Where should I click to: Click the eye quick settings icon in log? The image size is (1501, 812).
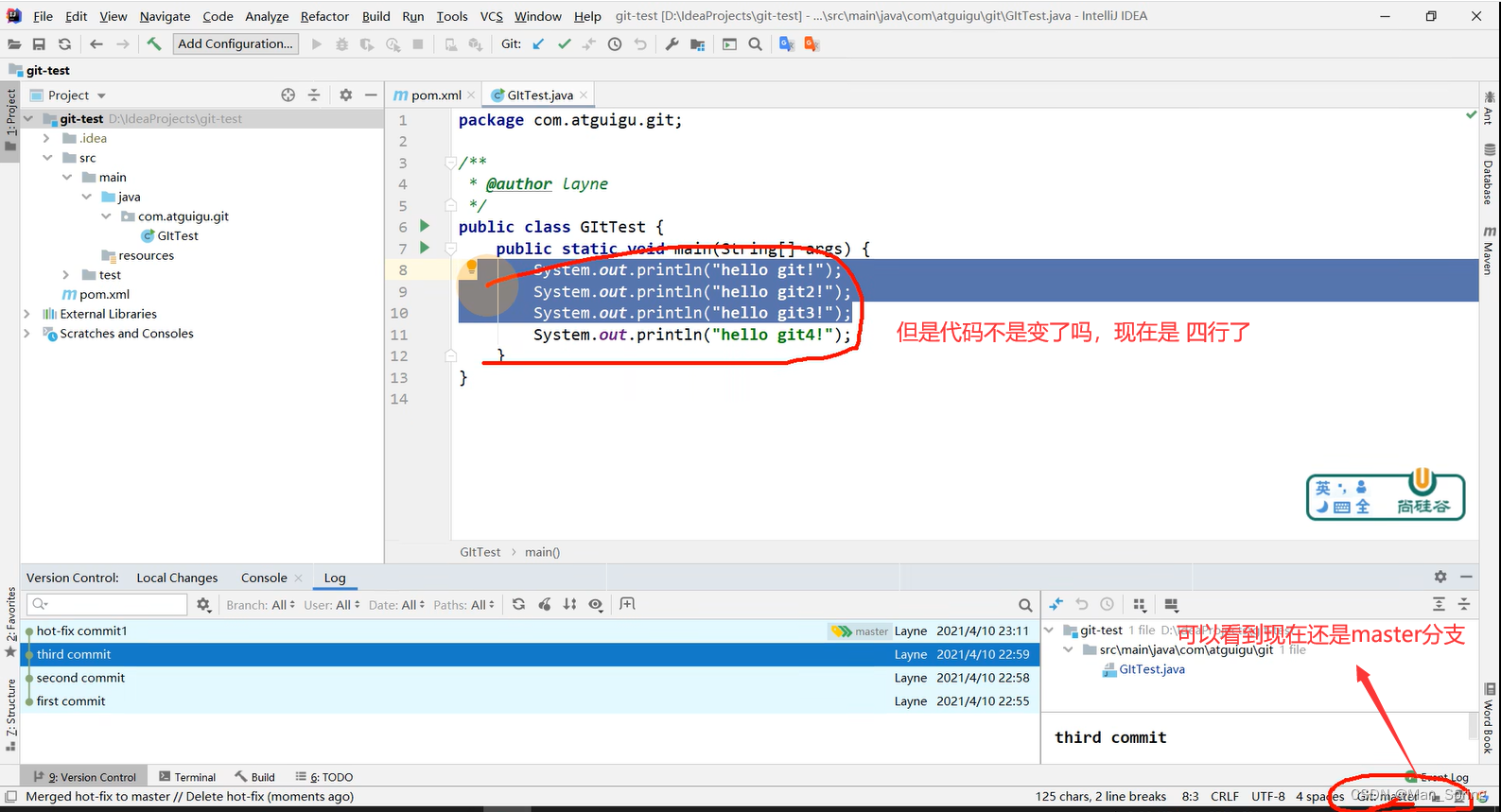[596, 604]
